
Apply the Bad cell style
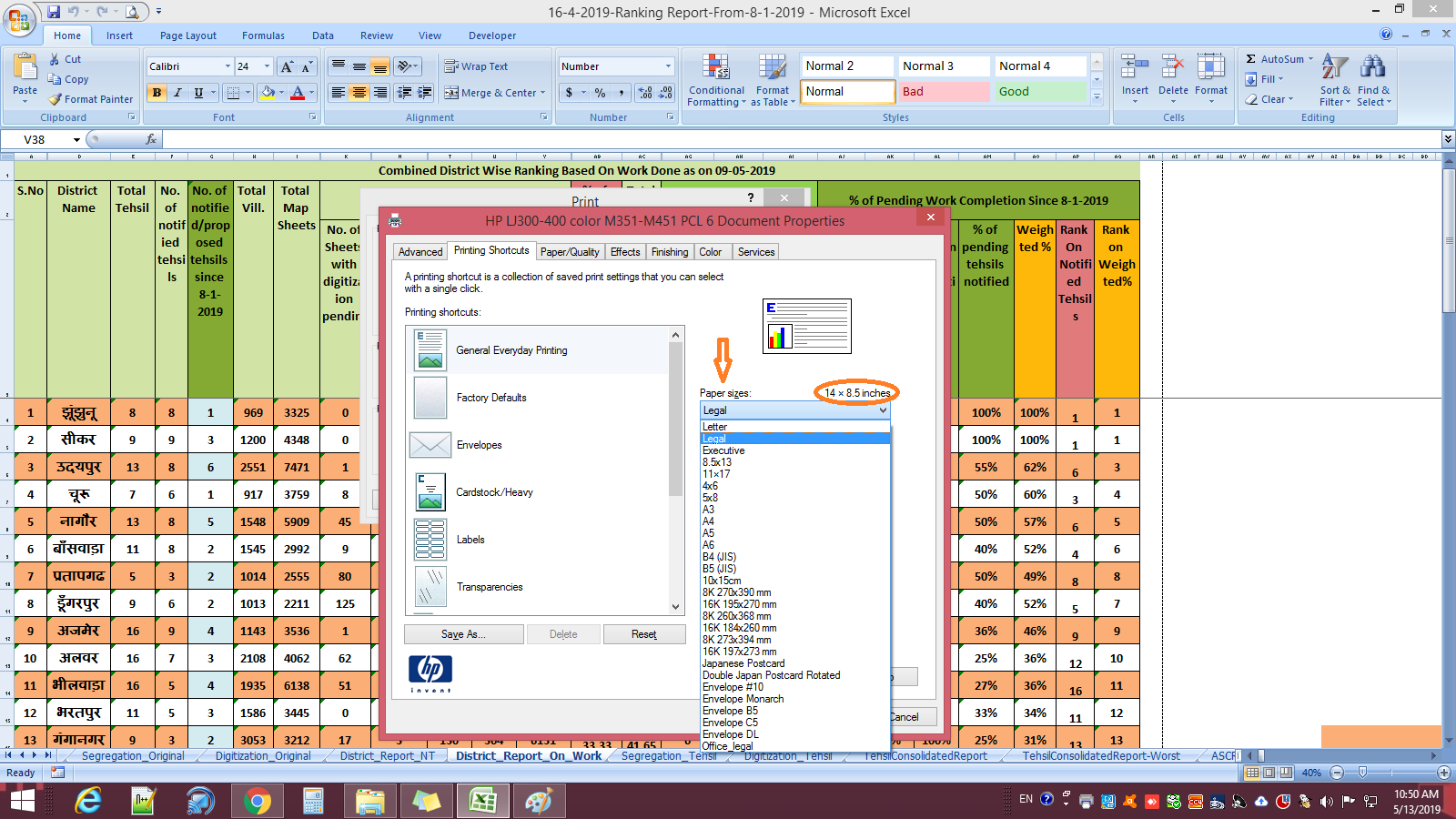(943, 92)
